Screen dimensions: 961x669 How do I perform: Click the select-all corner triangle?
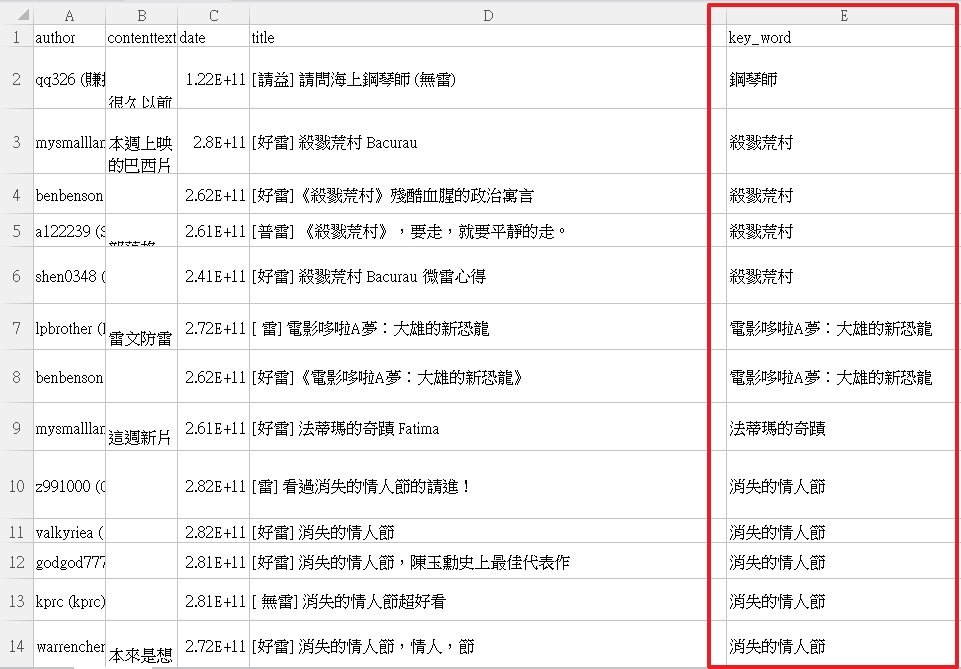tap(23, 14)
